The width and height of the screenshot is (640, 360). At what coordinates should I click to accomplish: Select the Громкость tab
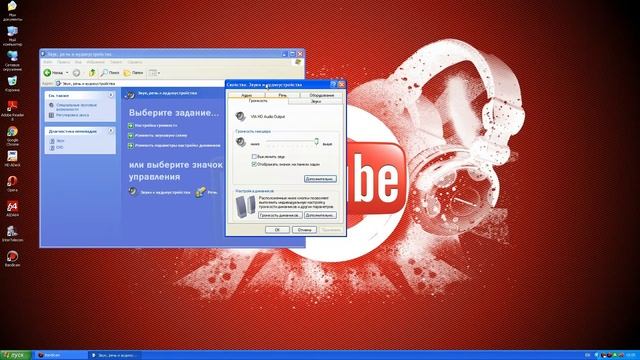[x=258, y=100]
